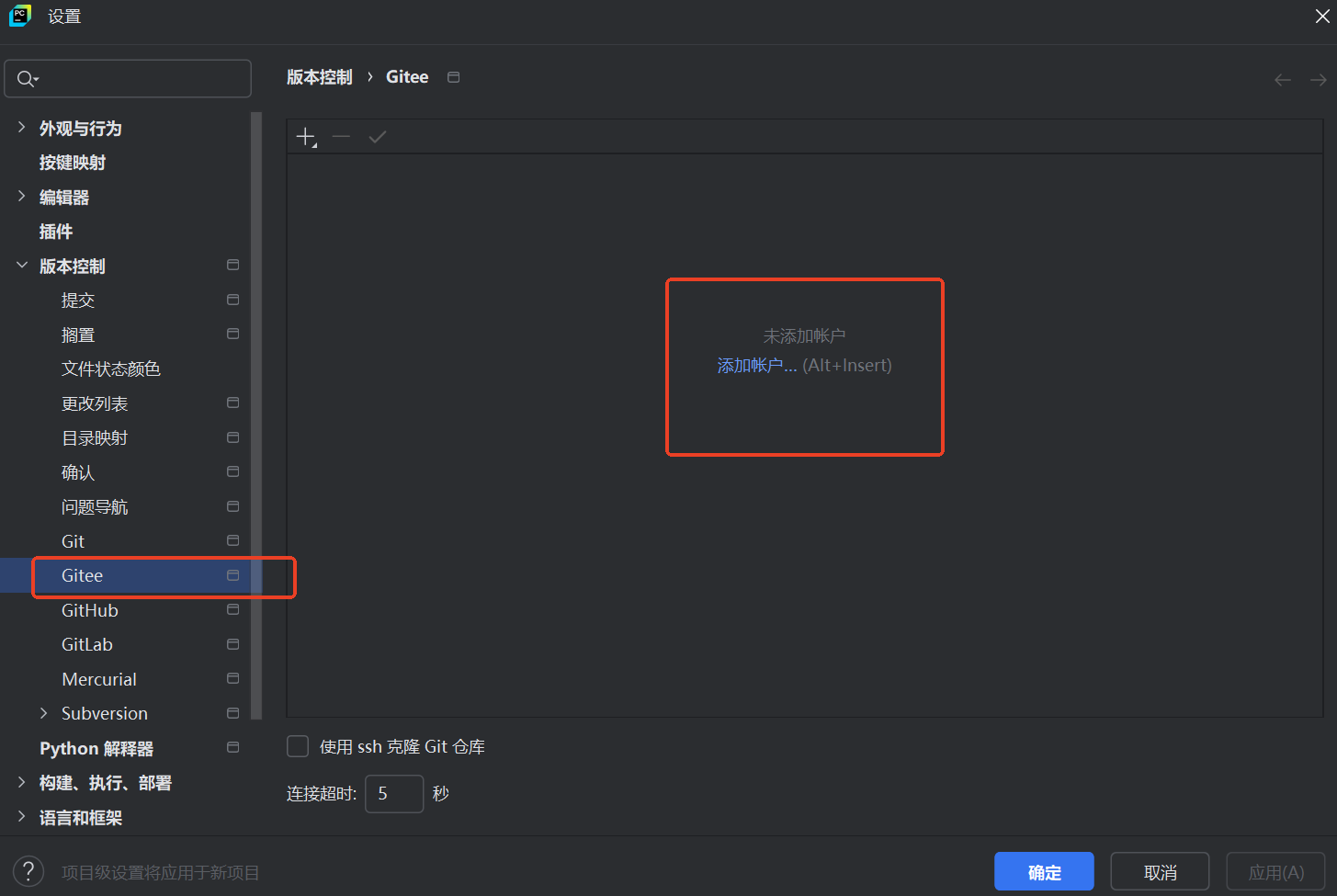Click the navigate forward arrow
This screenshot has width=1337, height=896.
1318,80
